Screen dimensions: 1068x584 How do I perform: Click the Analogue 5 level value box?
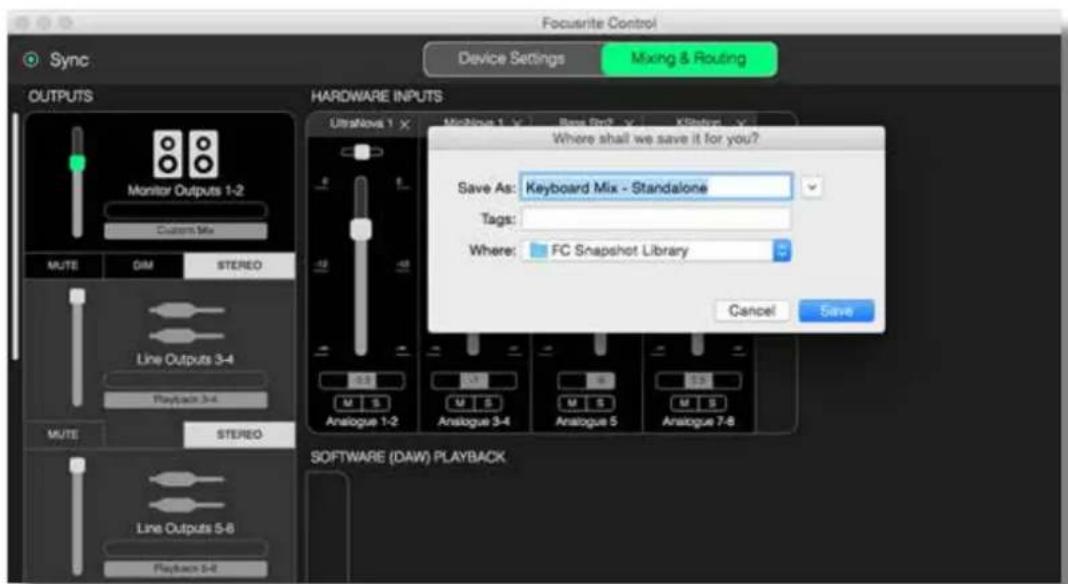click(x=586, y=380)
